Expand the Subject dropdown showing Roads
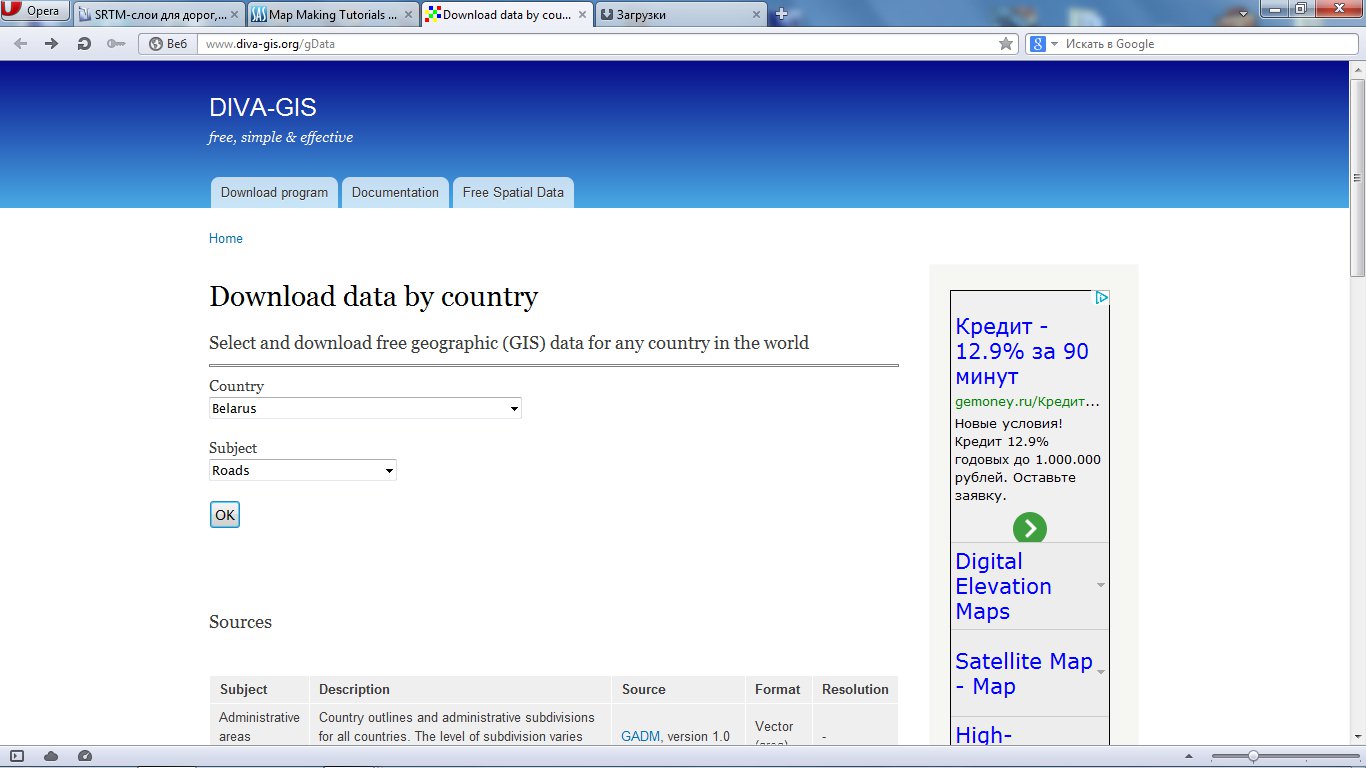This screenshot has width=1366, height=768. [303, 470]
